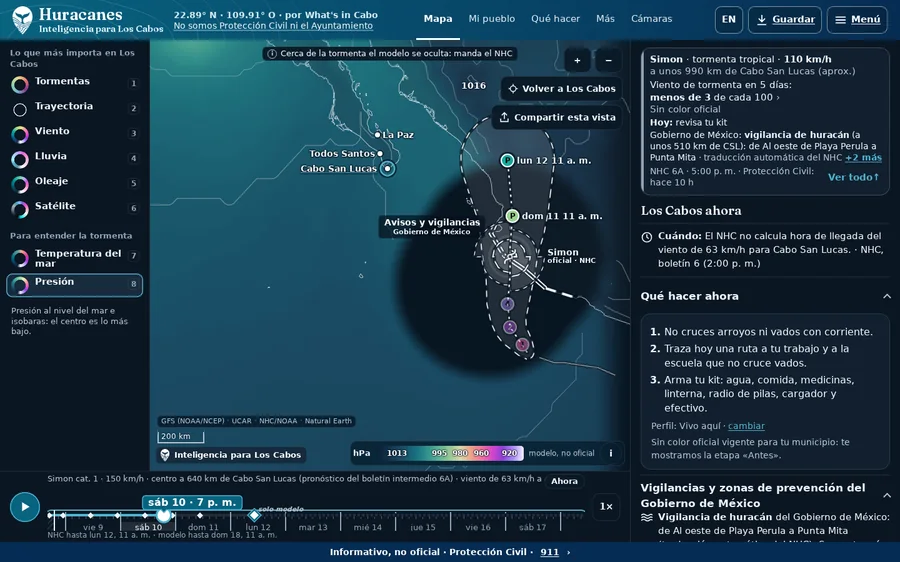Image resolution: width=900 pixels, height=562 pixels.
Task: Click the Guardar download button
Action: click(785, 20)
